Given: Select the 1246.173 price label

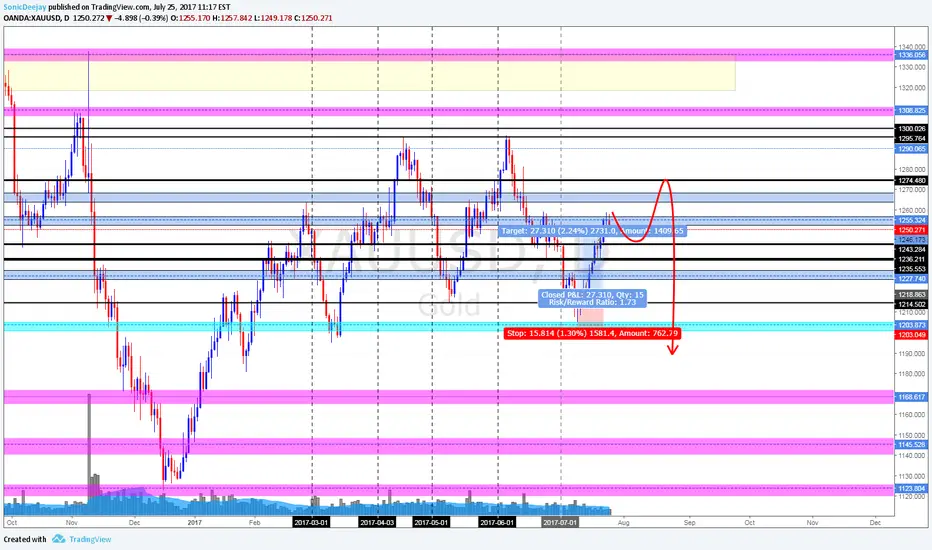Looking at the screenshot, I should click(x=911, y=240).
